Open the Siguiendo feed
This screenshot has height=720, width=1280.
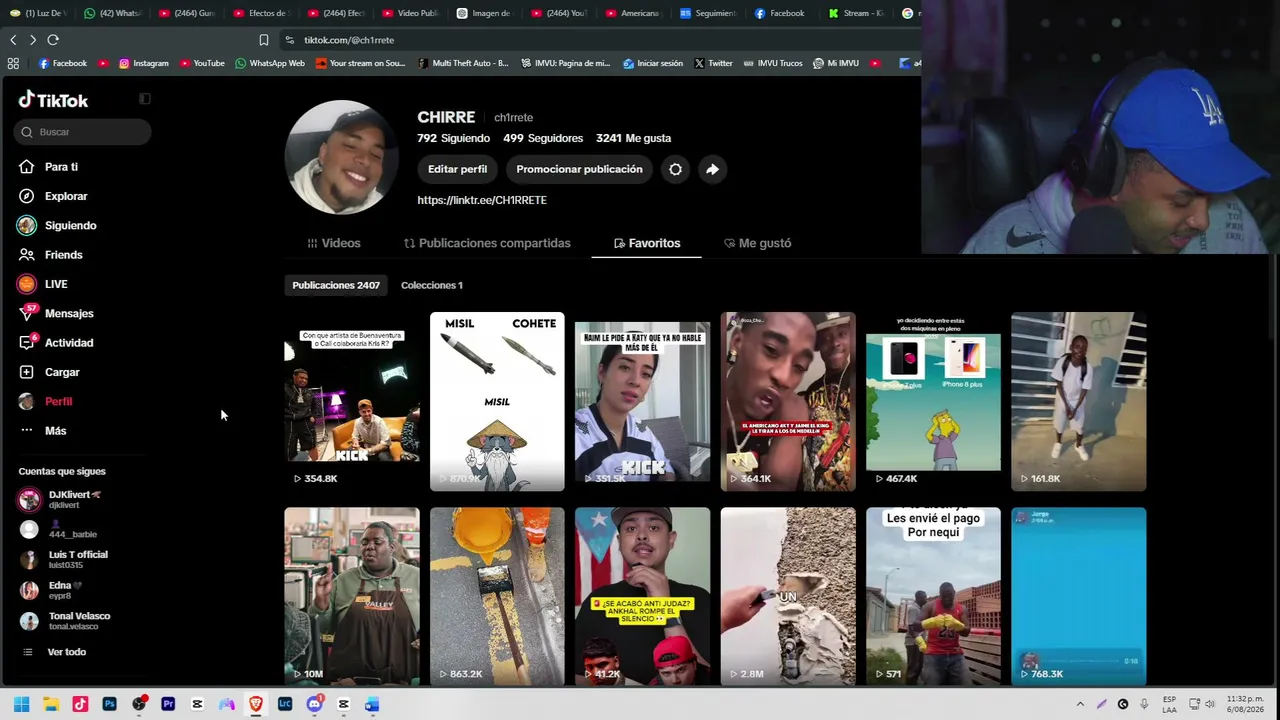57,226
